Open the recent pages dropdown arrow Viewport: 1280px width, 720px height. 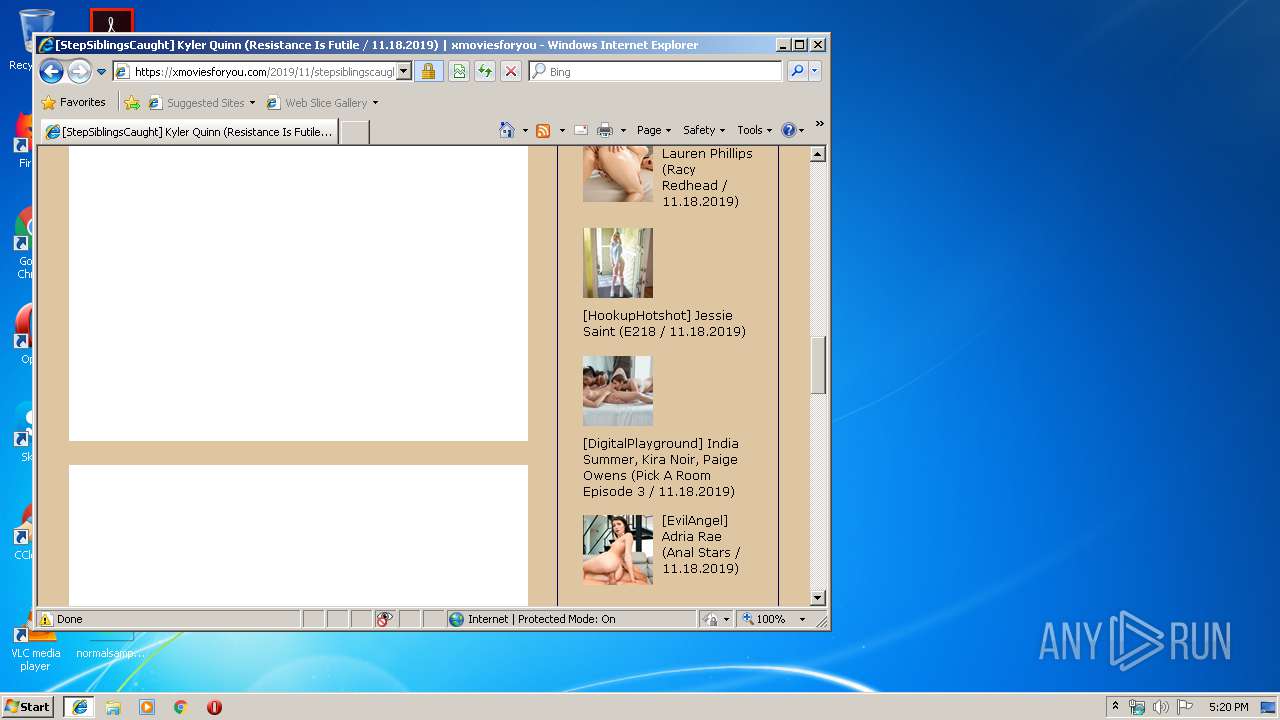(x=101, y=72)
